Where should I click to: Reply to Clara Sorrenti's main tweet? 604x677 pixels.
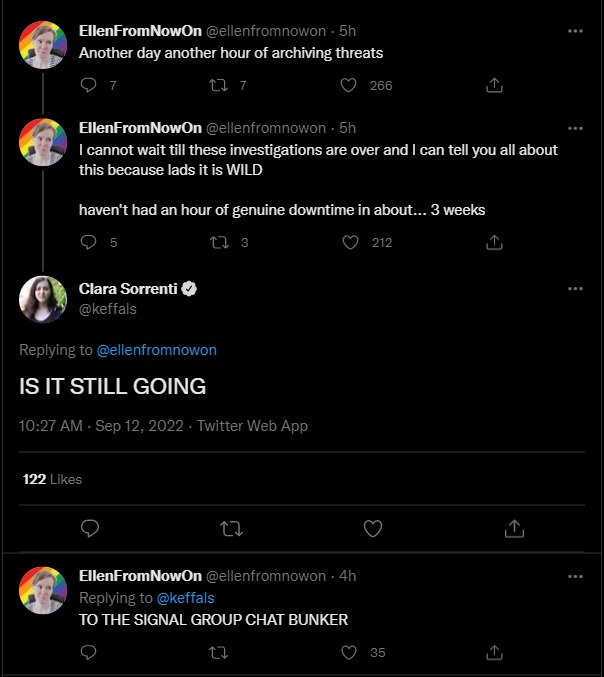click(89, 527)
